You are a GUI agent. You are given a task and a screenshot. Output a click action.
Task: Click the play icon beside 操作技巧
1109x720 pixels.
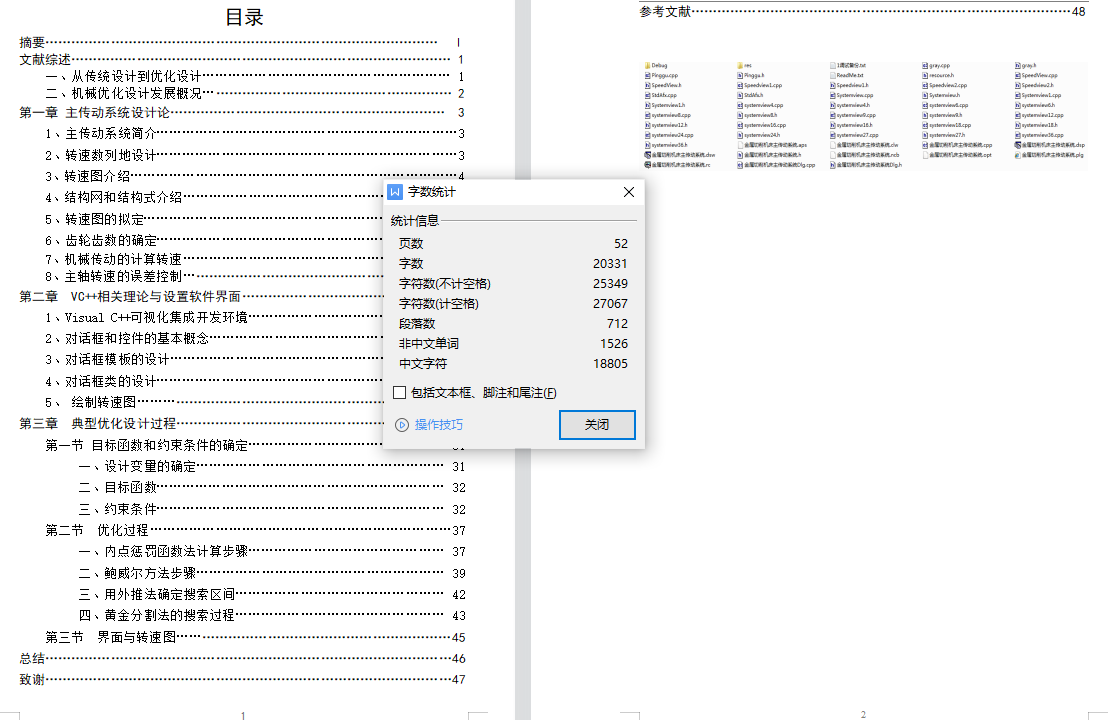click(x=402, y=424)
